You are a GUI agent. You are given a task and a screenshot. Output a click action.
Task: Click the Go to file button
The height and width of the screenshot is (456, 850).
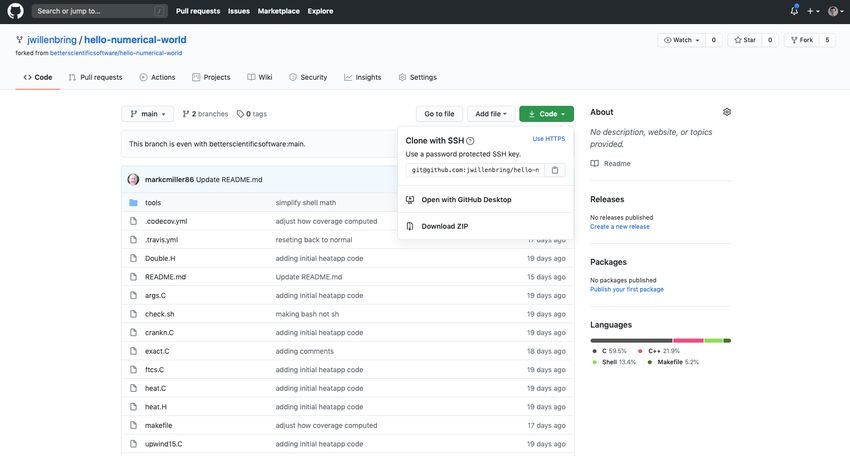coord(439,114)
